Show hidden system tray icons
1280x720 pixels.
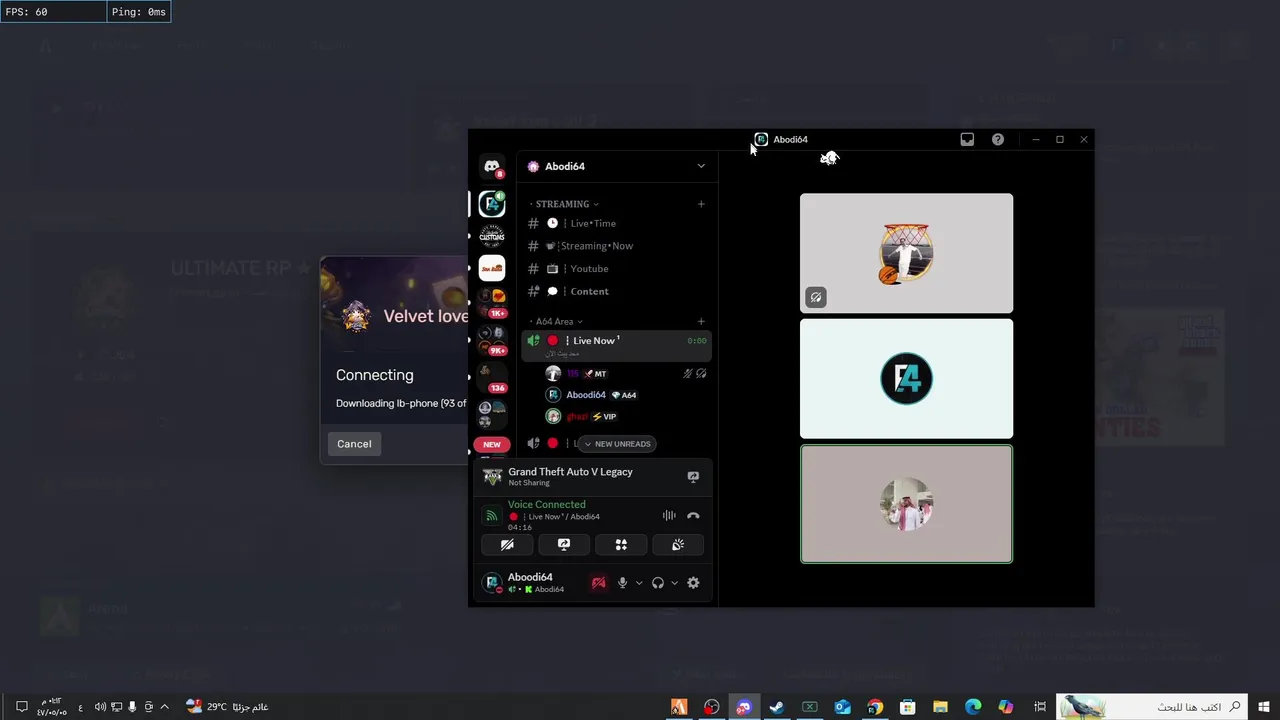(x=164, y=707)
